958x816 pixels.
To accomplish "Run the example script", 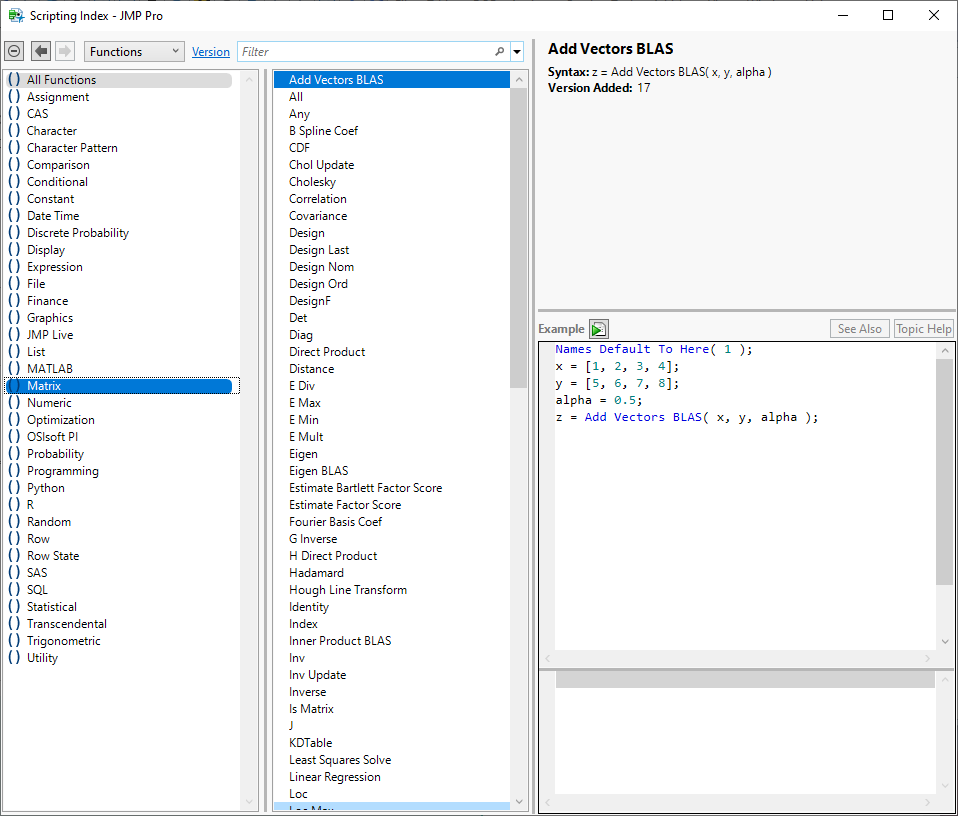I will [x=598, y=329].
